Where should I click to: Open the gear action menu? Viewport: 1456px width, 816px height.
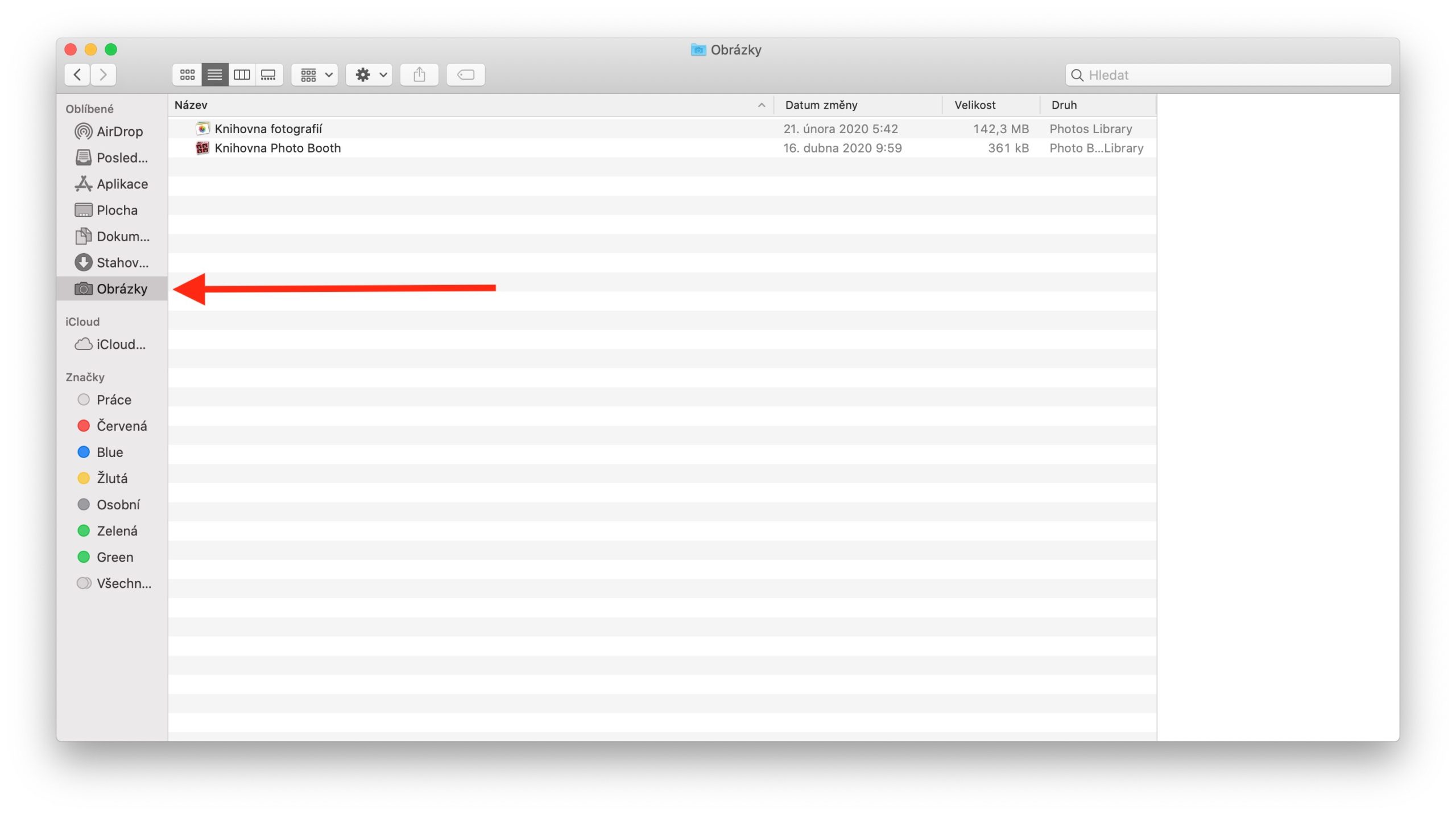click(369, 75)
